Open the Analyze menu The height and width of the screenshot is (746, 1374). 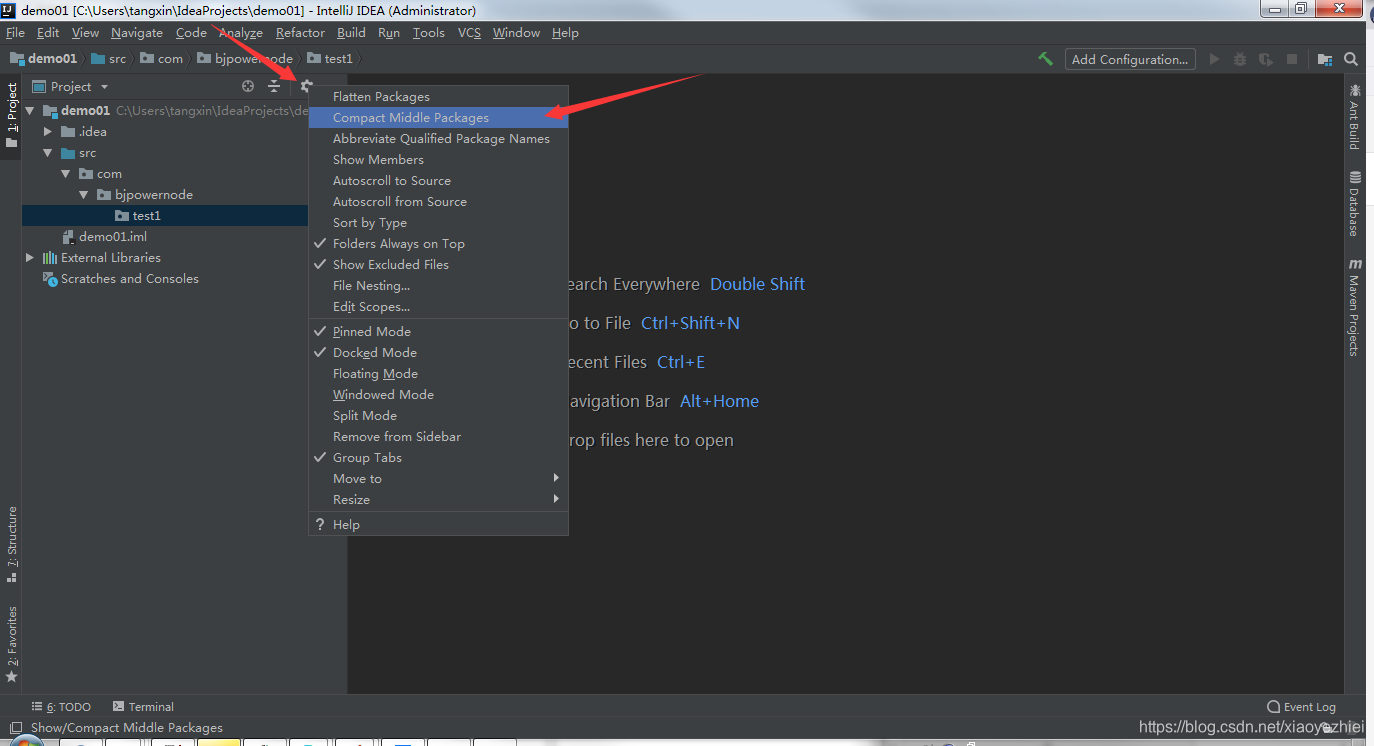click(x=241, y=33)
